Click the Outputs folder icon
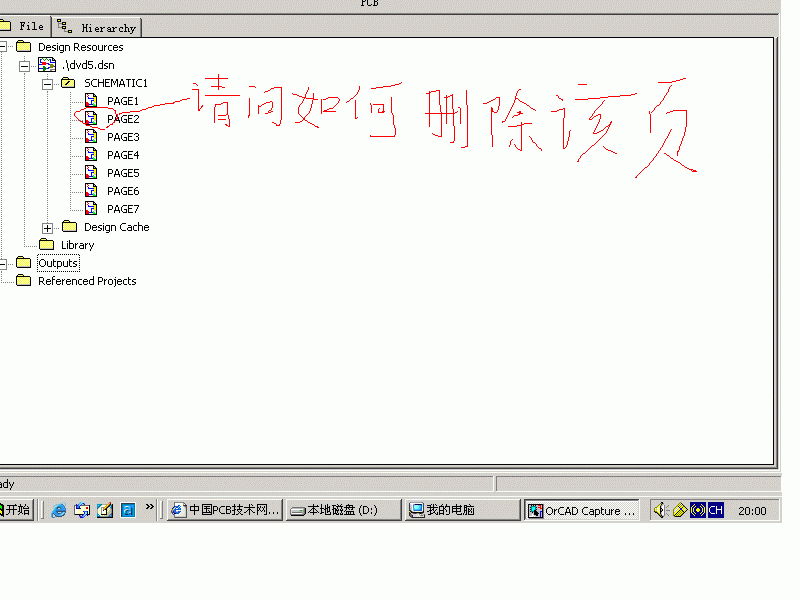The width and height of the screenshot is (800, 600). click(x=23, y=262)
